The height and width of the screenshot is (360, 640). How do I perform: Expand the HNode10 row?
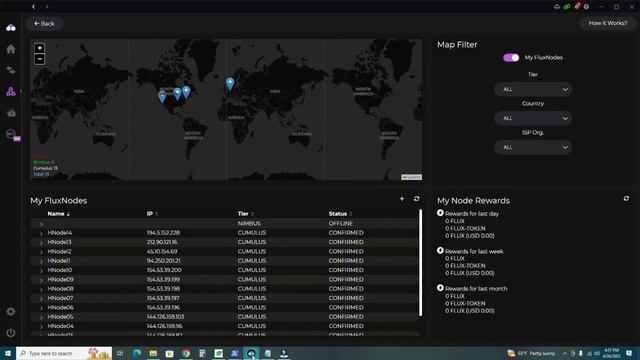tap(41, 270)
